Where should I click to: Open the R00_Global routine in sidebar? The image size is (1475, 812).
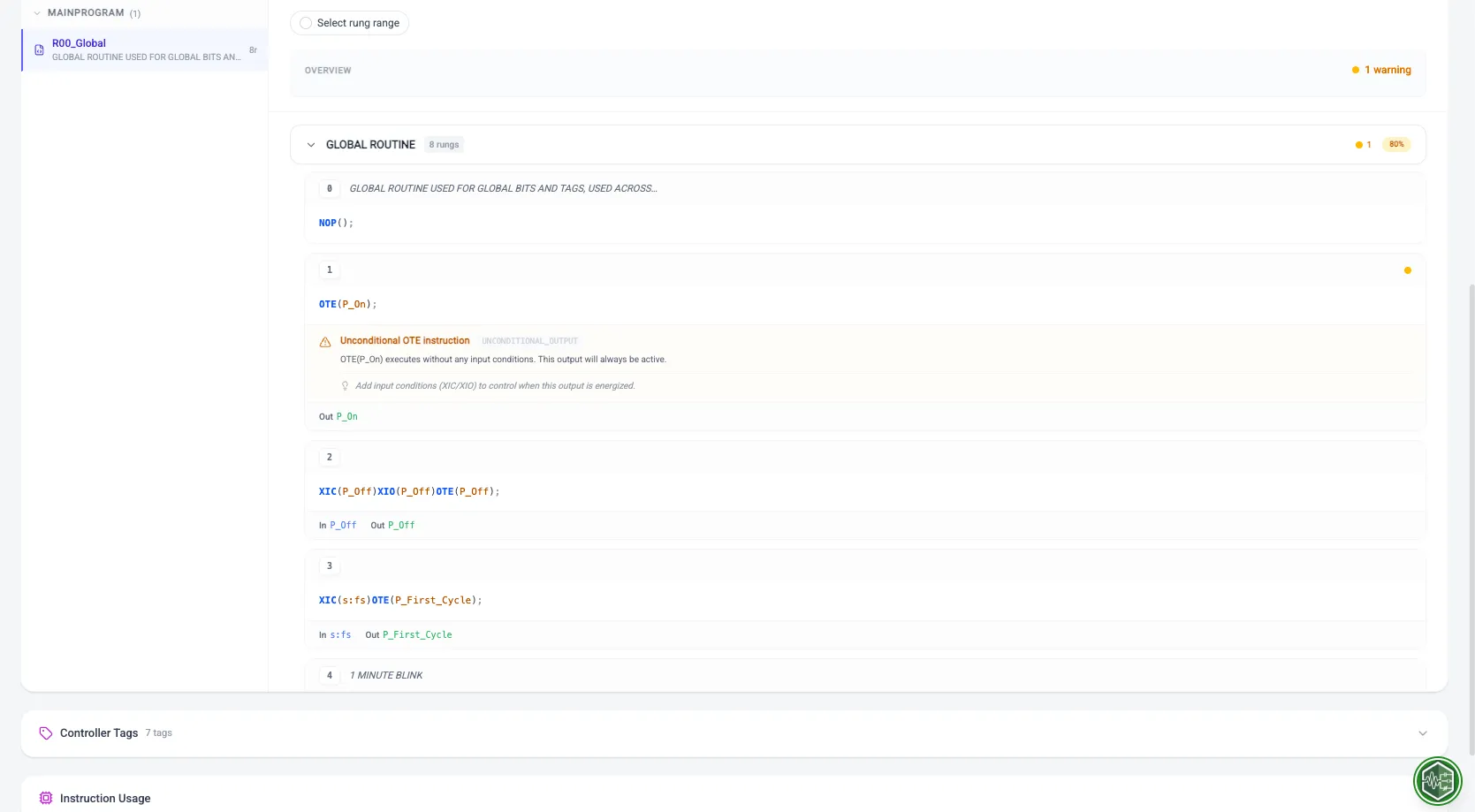pos(145,49)
